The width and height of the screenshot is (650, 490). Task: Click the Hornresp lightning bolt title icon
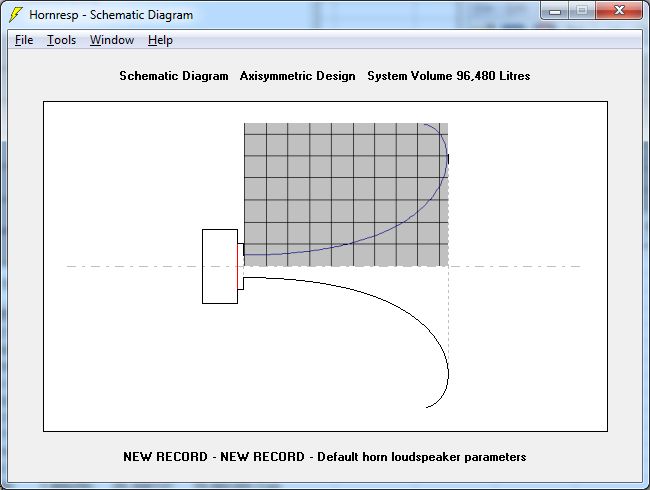click(15, 15)
